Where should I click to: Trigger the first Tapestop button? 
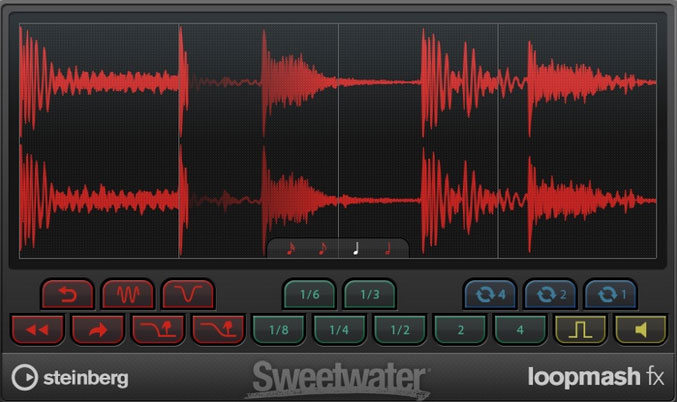point(158,330)
